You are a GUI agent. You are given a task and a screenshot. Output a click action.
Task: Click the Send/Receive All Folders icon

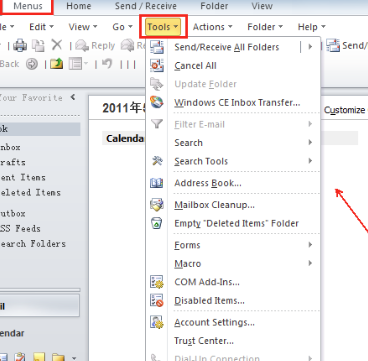coord(157,47)
